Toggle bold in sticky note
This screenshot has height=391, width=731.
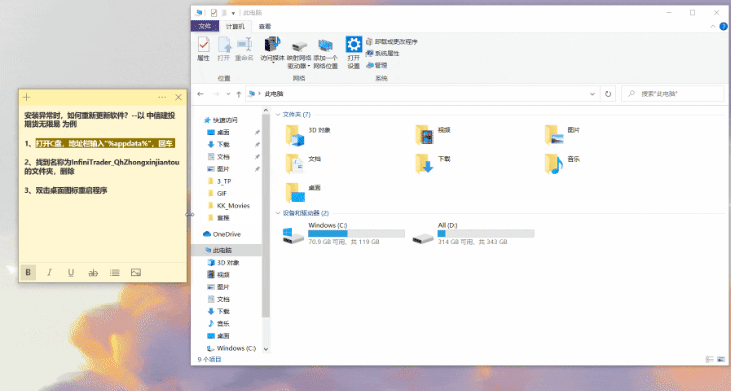28,272
